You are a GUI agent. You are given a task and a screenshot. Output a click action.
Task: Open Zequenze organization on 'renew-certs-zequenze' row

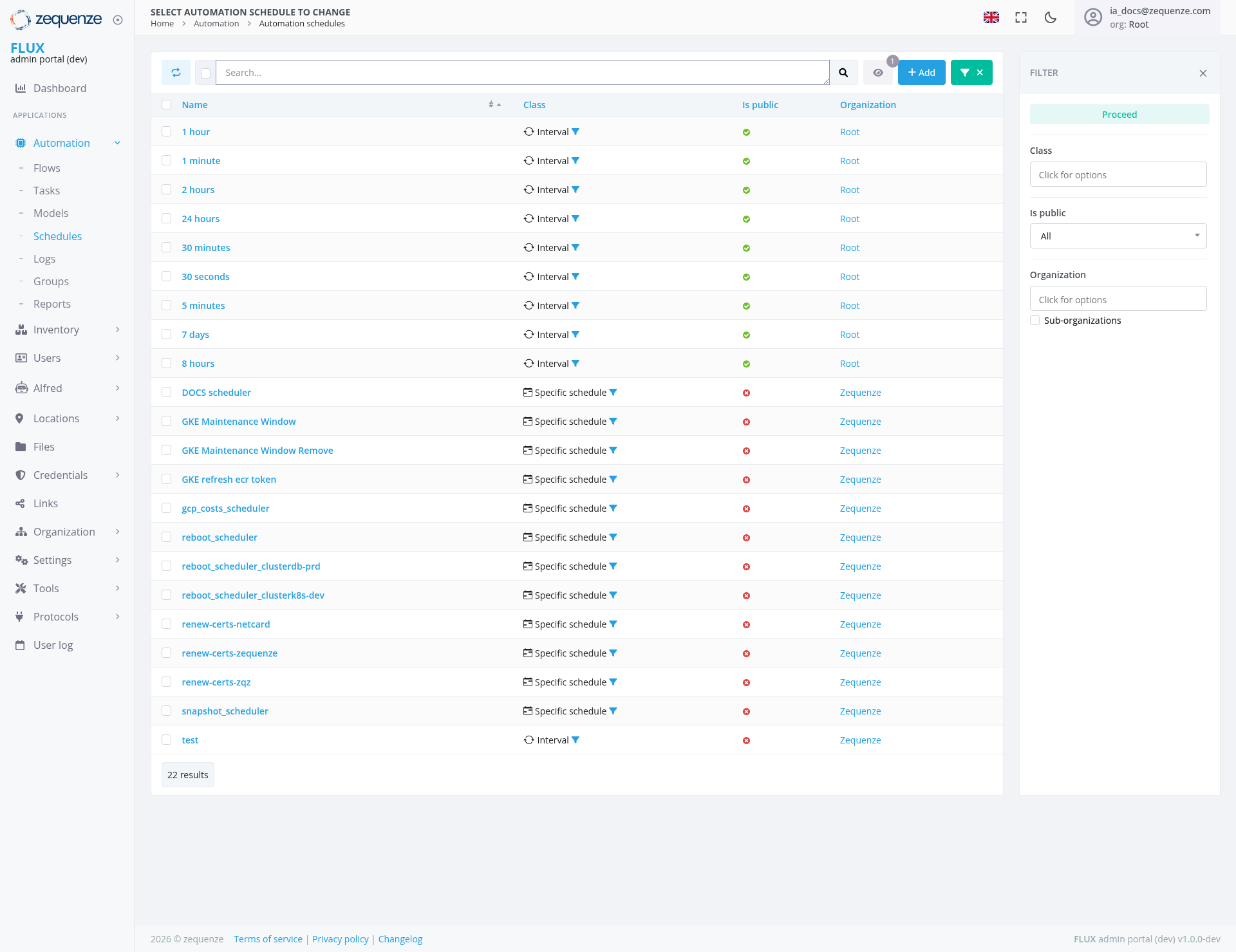click(x=860, y=653)
